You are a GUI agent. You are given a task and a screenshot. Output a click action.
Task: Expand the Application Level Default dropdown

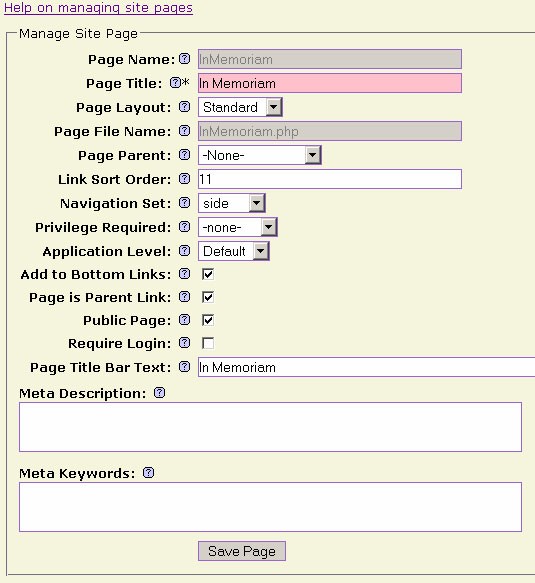tap(234, 251)
